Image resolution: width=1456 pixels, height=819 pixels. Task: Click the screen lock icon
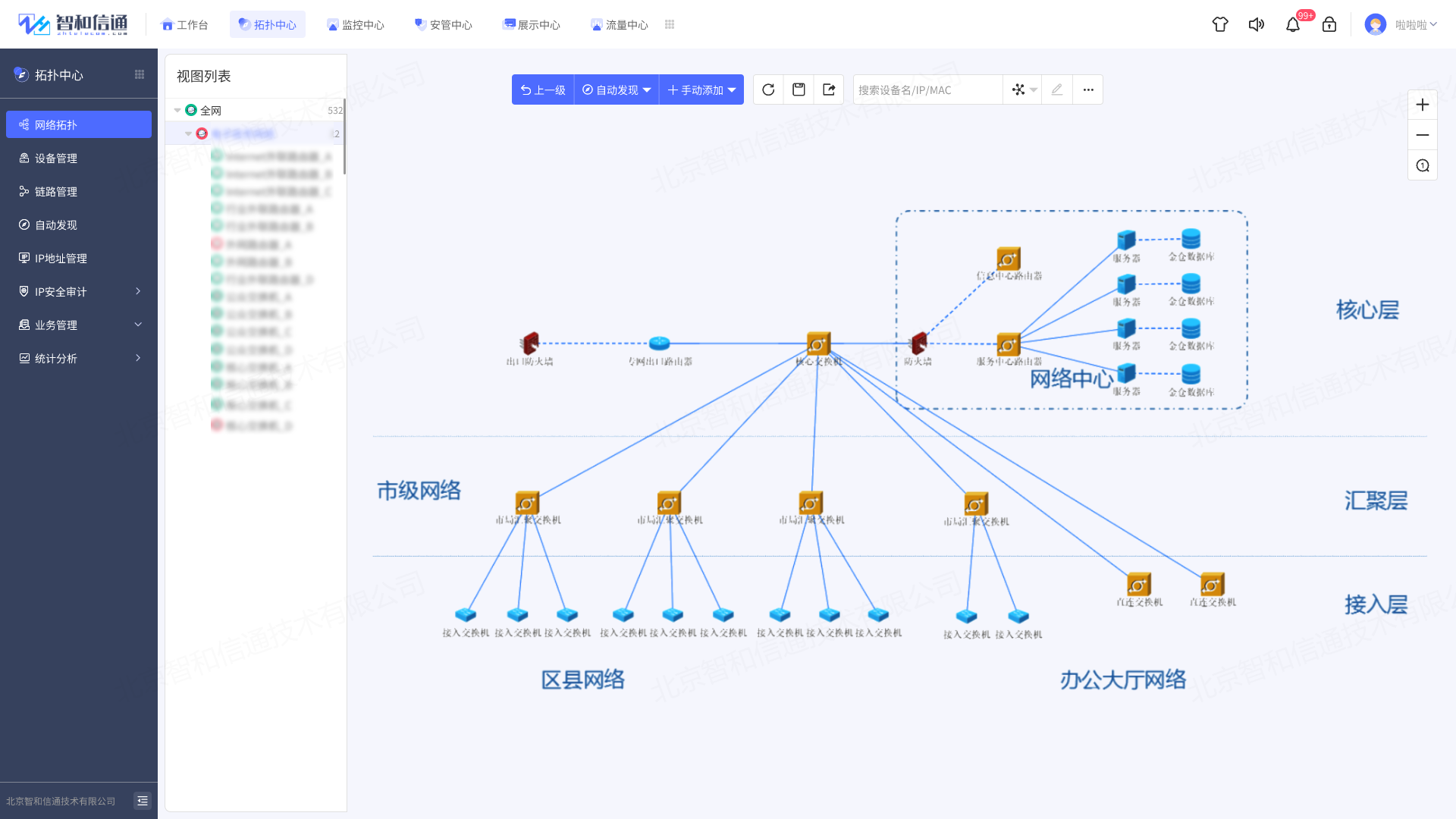click(1329, 24)
